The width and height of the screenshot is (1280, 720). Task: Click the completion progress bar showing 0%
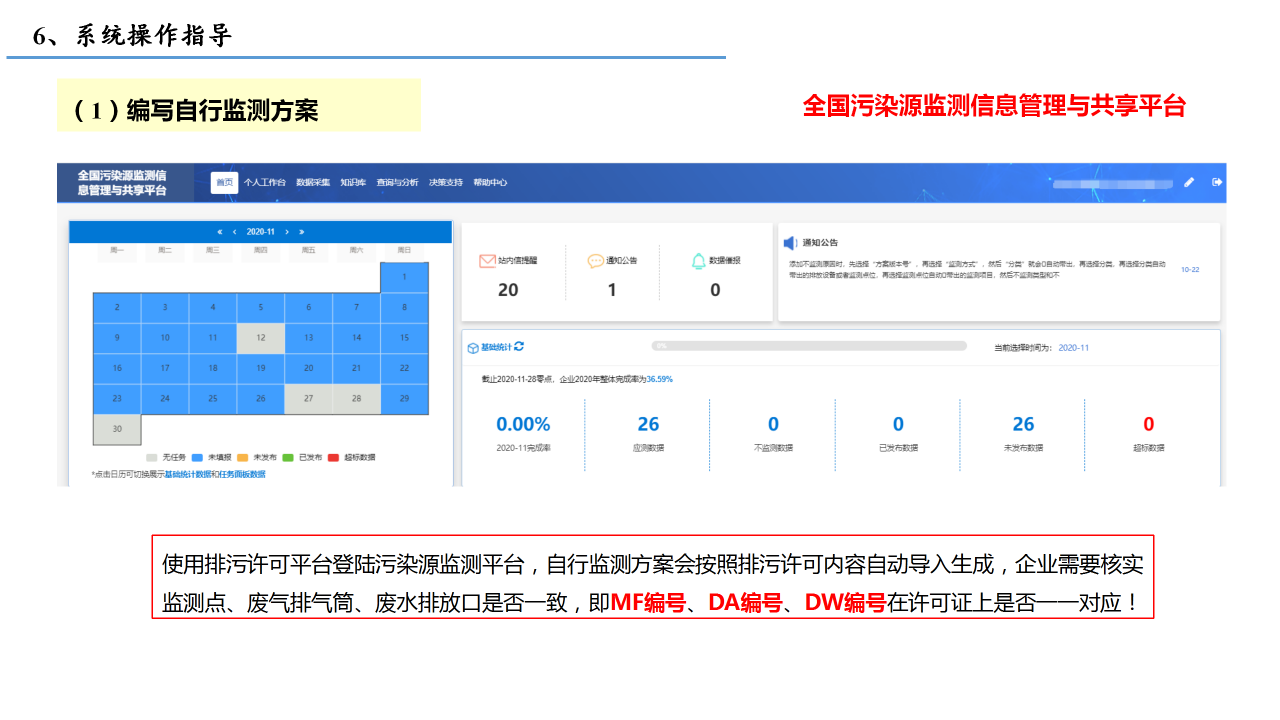808,346
